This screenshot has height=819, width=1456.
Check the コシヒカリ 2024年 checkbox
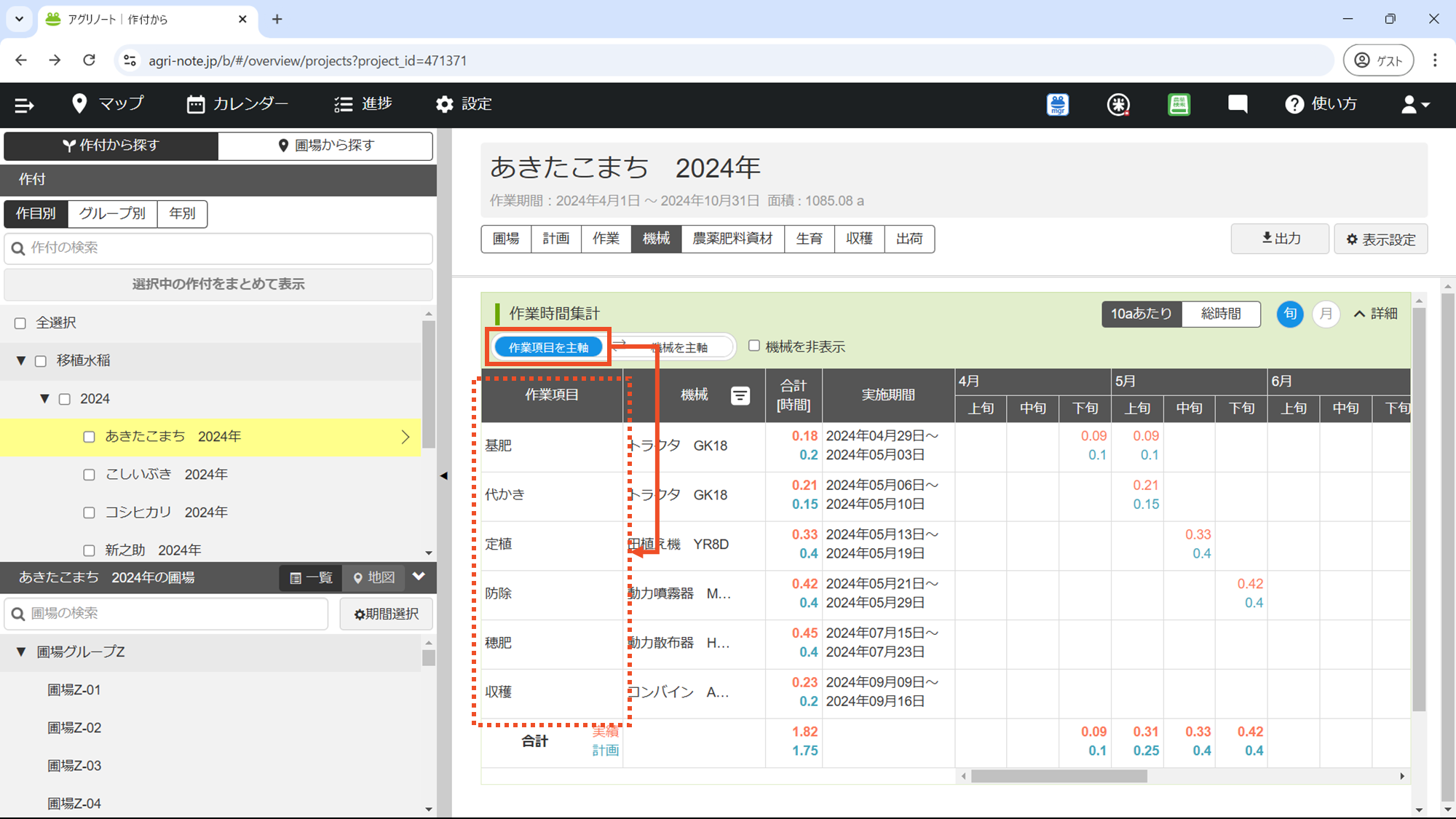click(89, 513)
